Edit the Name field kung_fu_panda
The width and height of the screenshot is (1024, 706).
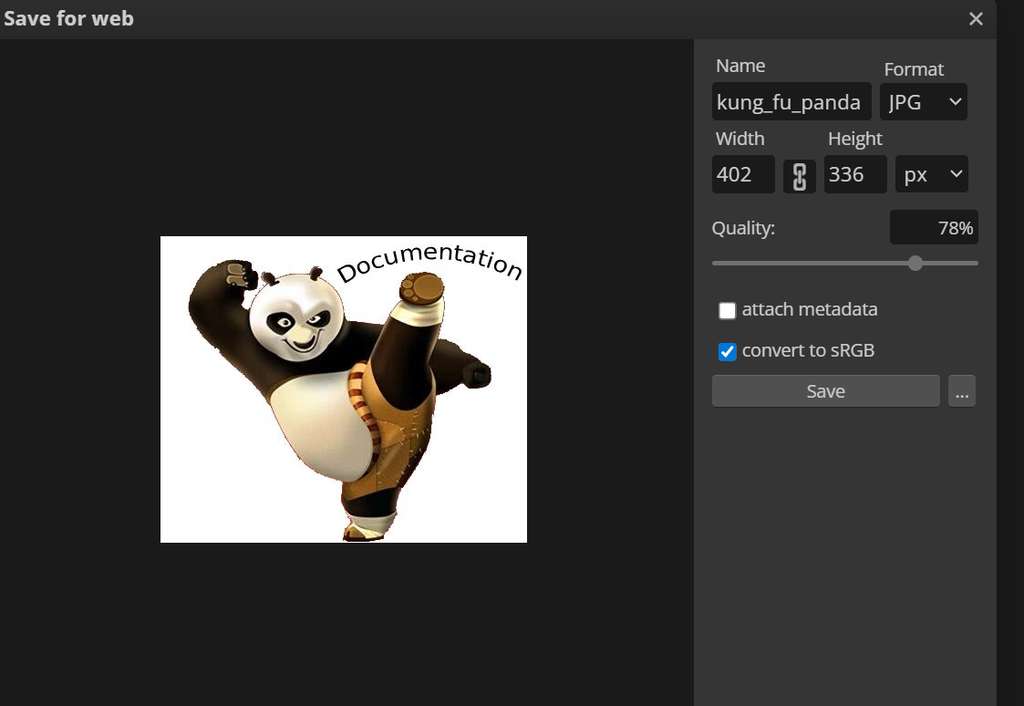point(792,101)
